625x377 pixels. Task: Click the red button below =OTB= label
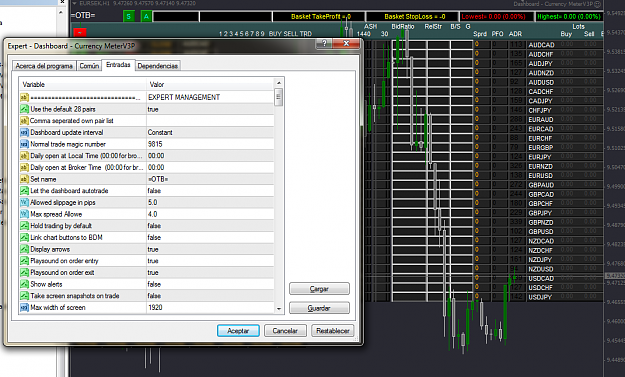click(80, 33)
